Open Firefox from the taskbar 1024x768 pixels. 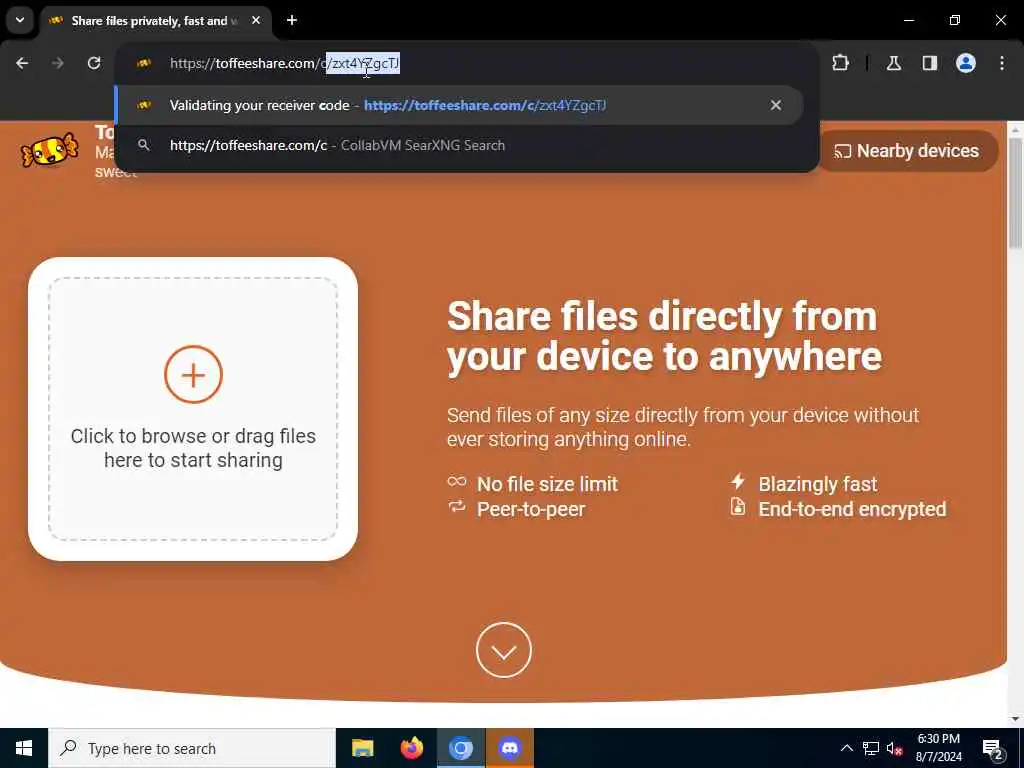(411, 748)
